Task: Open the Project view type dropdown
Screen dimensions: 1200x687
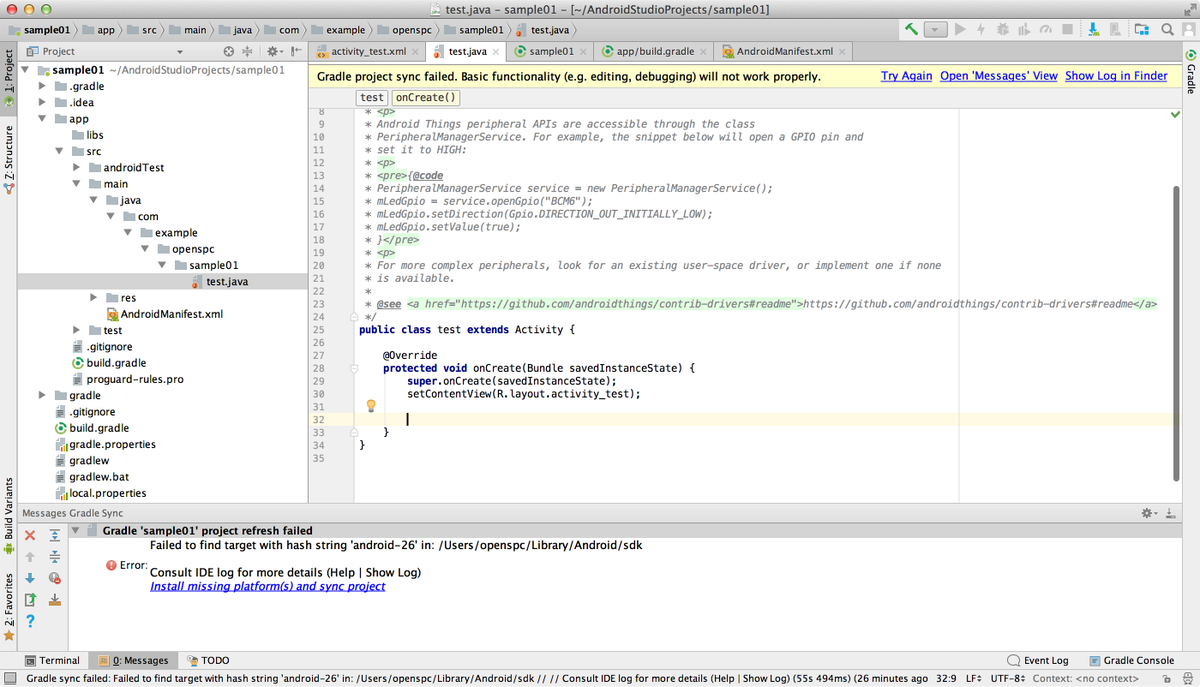Action: (179, 51)
